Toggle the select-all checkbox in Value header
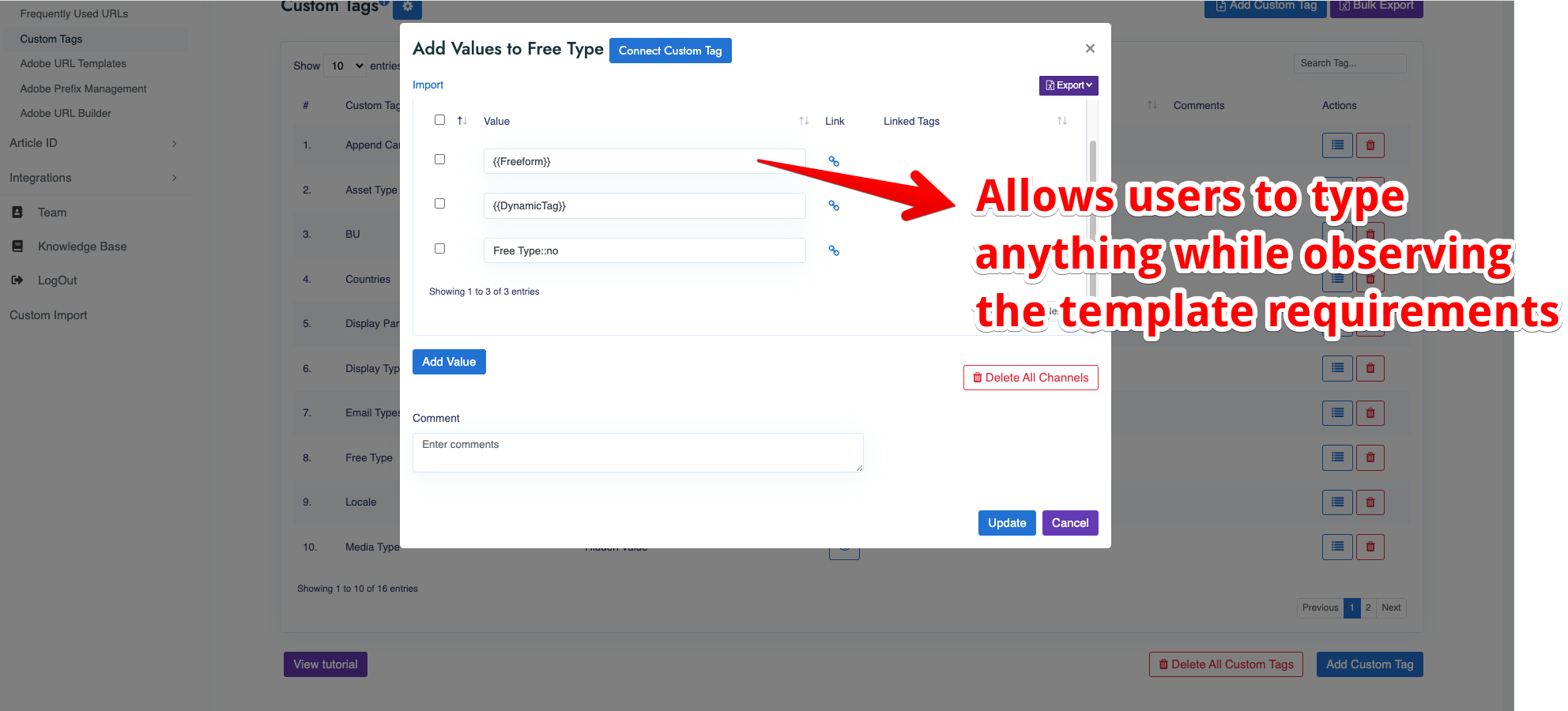The width and height of the screenshot is (1568, 711). pos(440,120)
